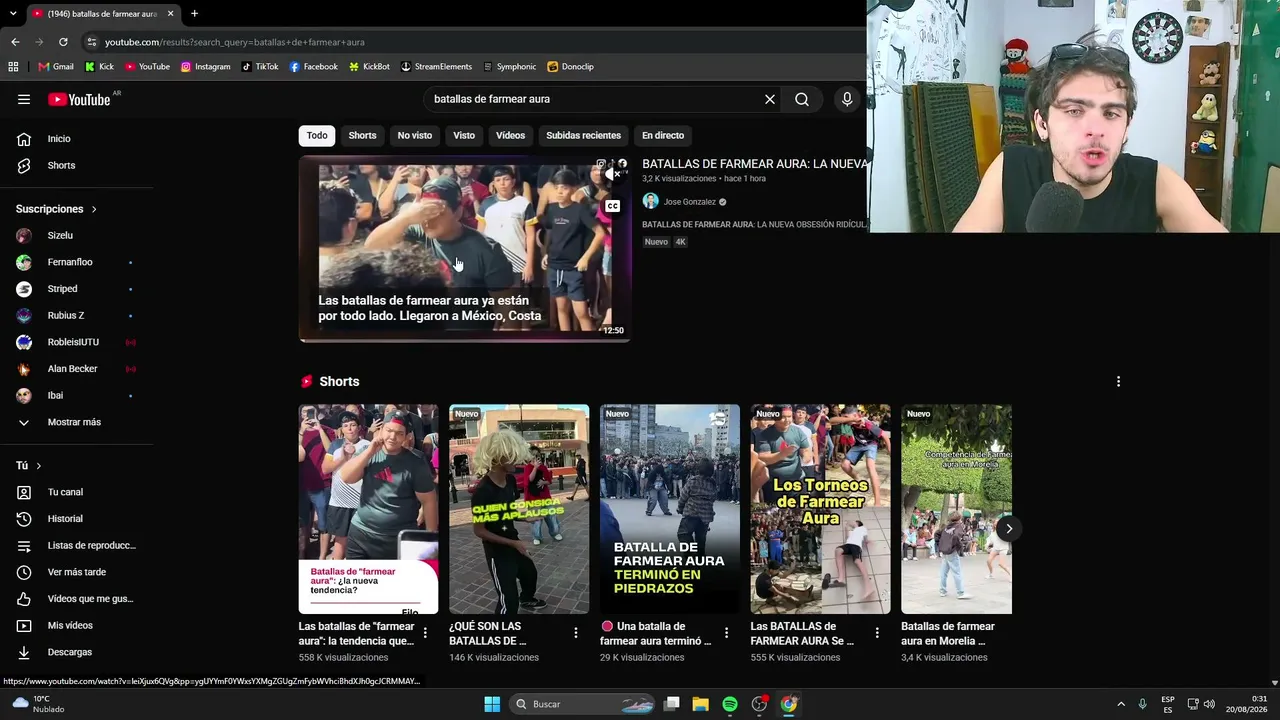The width and height of the screenshot is (1280, 720).
Task: Open the TikTok bookmark
Action: 260,67
